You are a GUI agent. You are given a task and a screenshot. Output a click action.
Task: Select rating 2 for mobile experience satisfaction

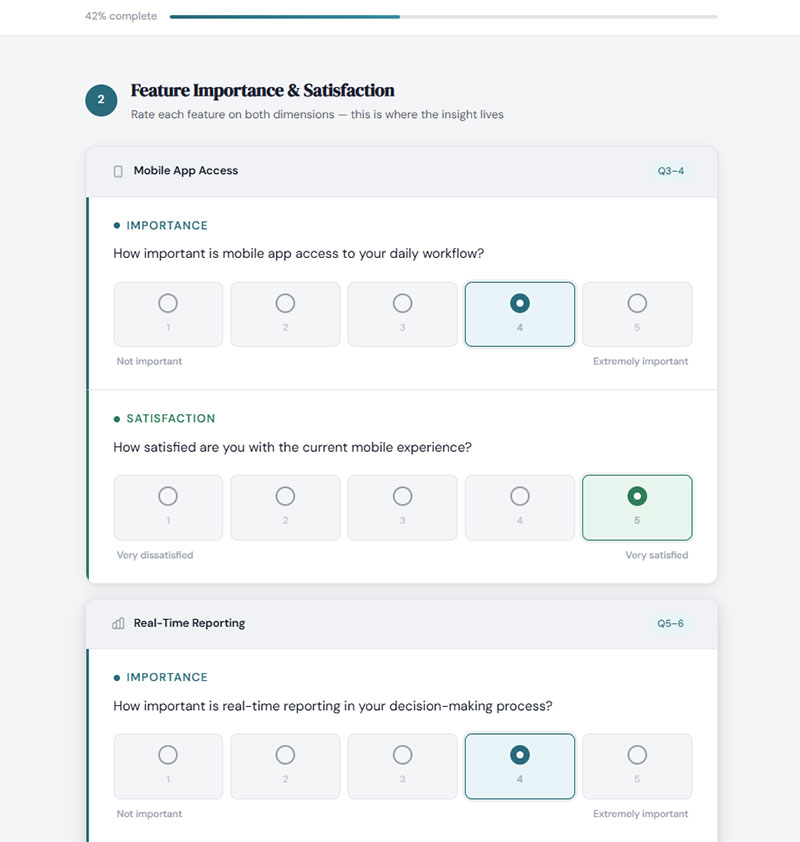tap(285, 507)
